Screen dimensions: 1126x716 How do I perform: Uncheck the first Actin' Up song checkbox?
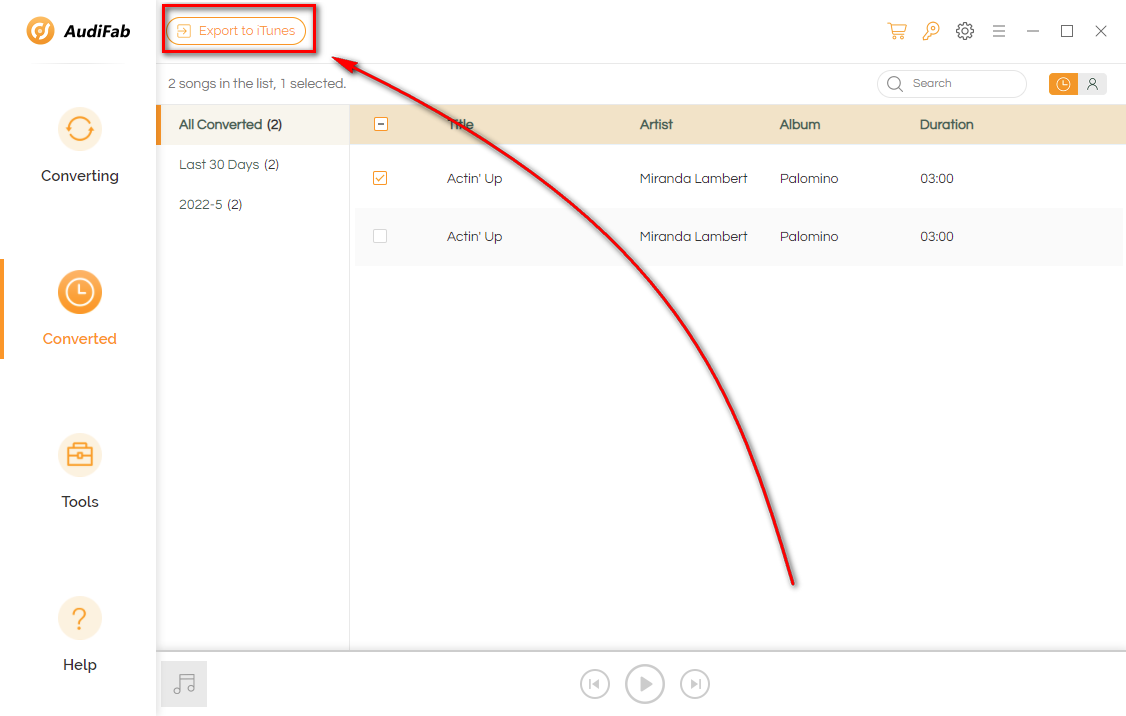pyautogui.click(x=380, y=178)
